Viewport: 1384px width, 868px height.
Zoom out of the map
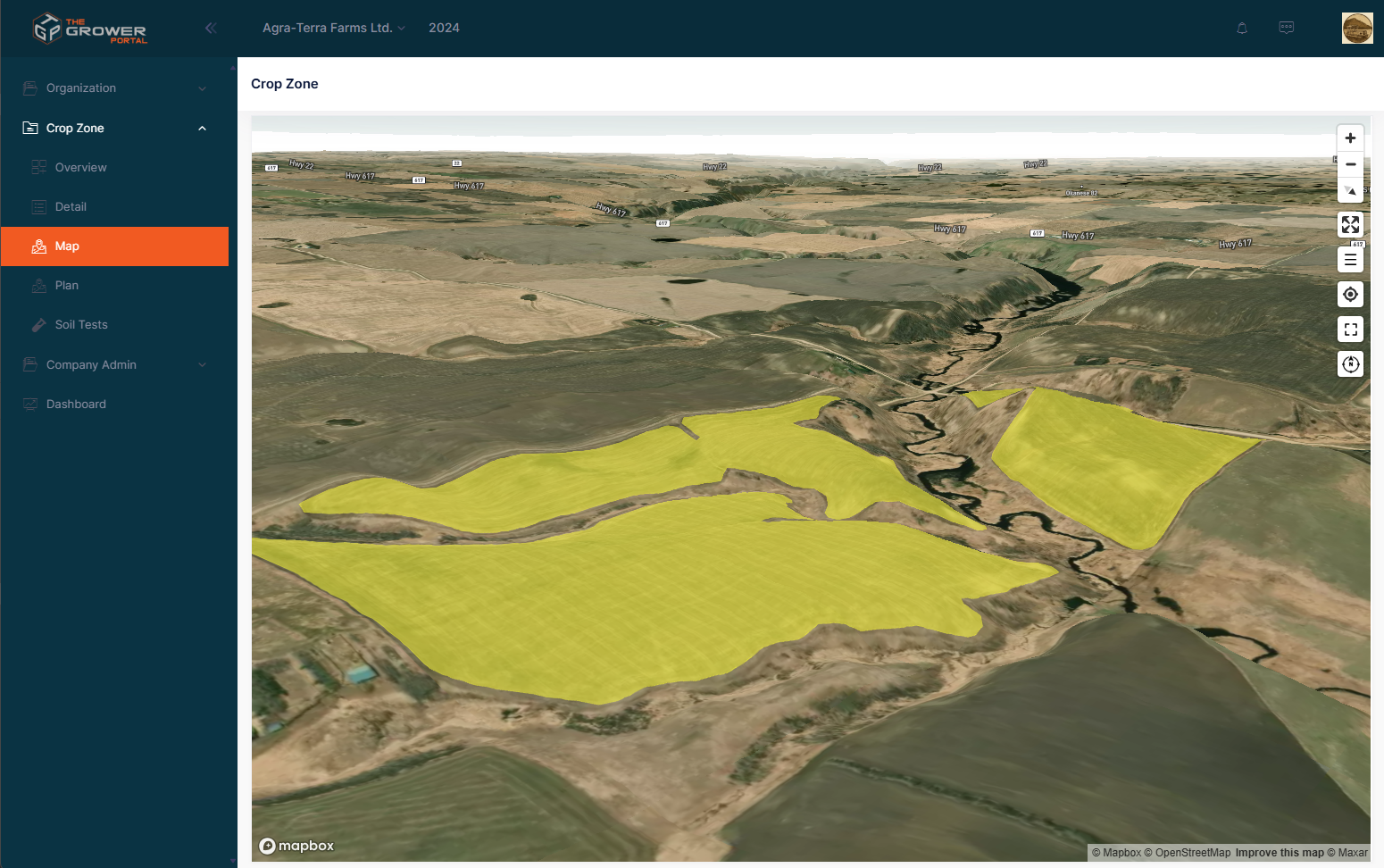1350,164
